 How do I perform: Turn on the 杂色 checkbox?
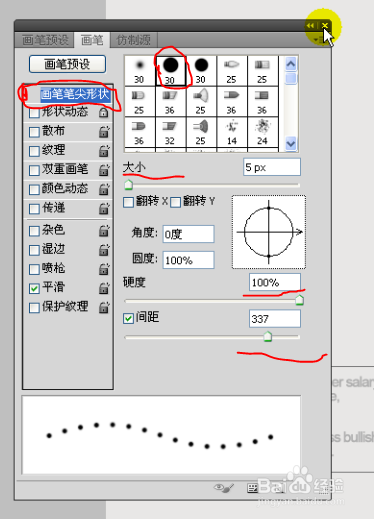[34, 231]
